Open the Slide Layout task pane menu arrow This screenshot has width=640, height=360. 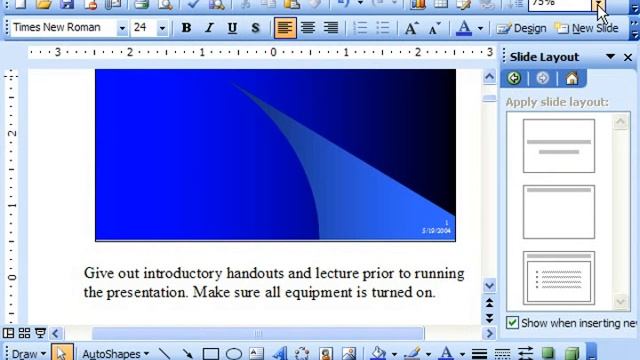point(610,57)
